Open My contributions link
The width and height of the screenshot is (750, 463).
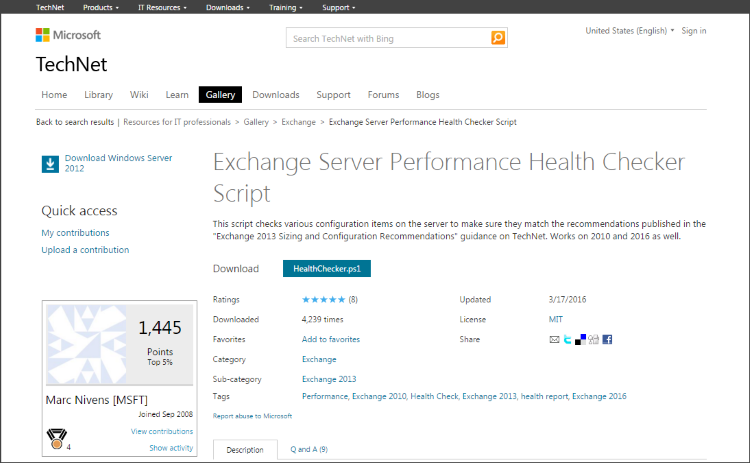coord(75,233)
